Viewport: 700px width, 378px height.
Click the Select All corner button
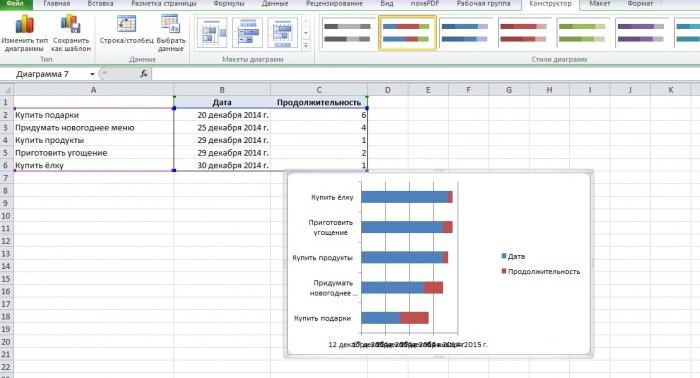point(7,90)
